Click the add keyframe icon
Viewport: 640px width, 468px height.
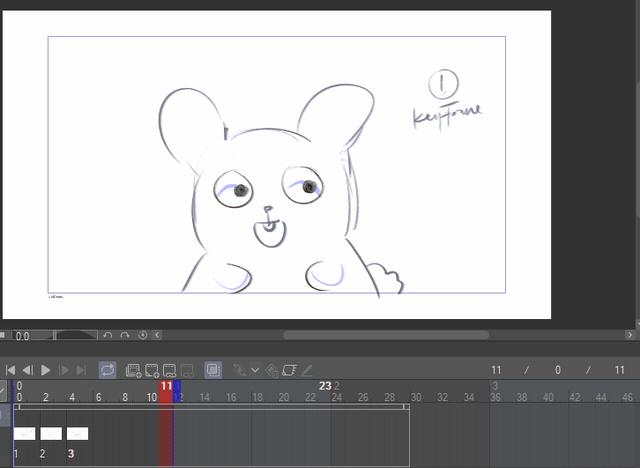240,370
